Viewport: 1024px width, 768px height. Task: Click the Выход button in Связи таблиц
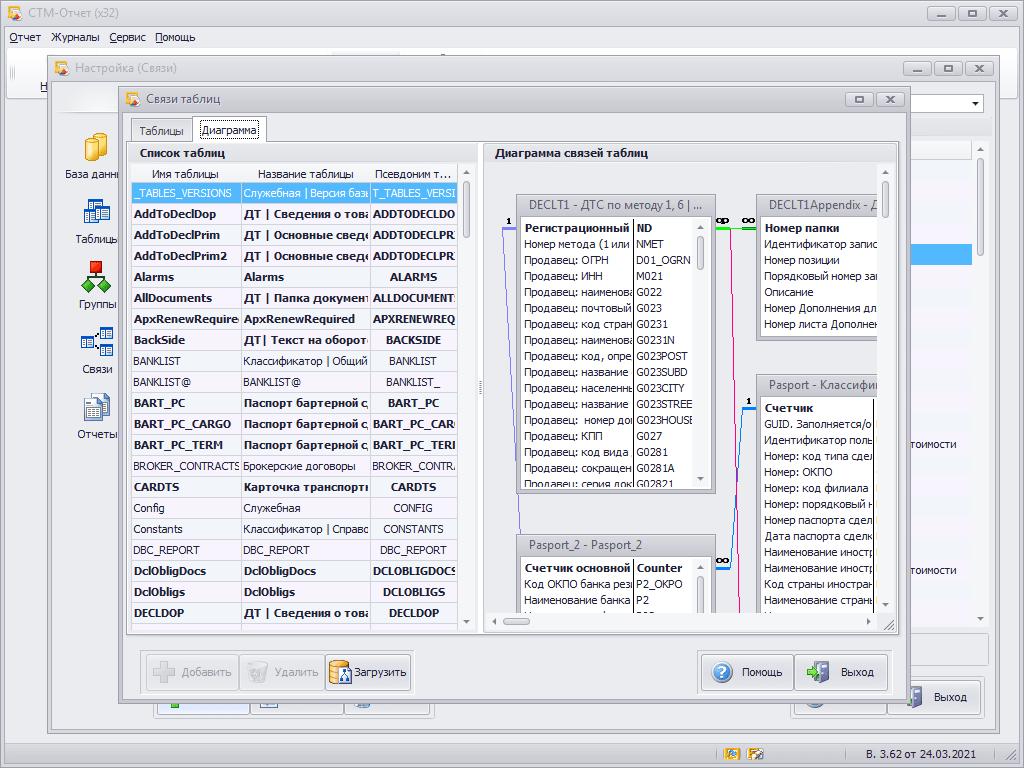841,672
